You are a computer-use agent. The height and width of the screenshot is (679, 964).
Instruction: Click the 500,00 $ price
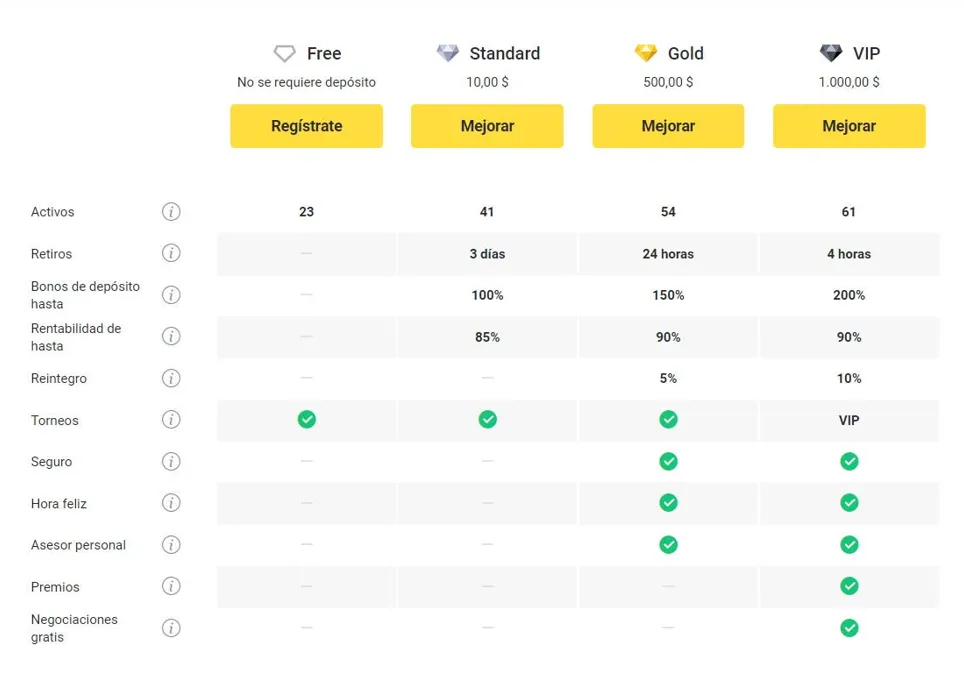[x=668, y=82]
